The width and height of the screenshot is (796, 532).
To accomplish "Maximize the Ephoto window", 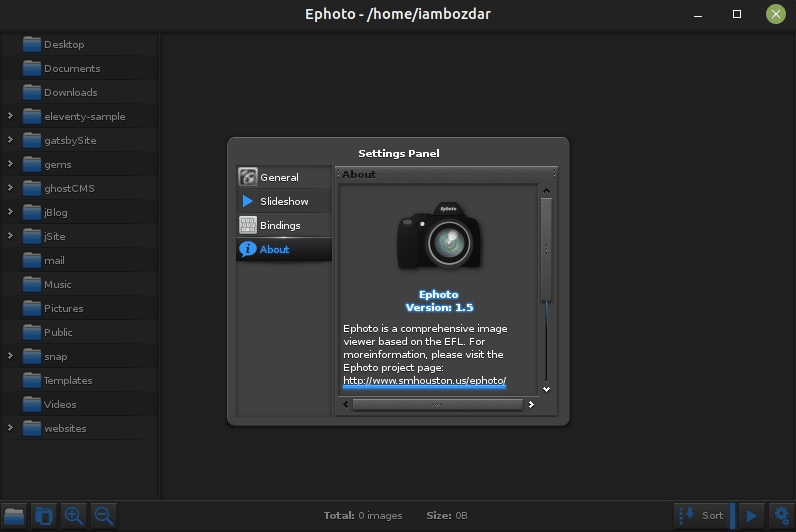I will 737,14.
